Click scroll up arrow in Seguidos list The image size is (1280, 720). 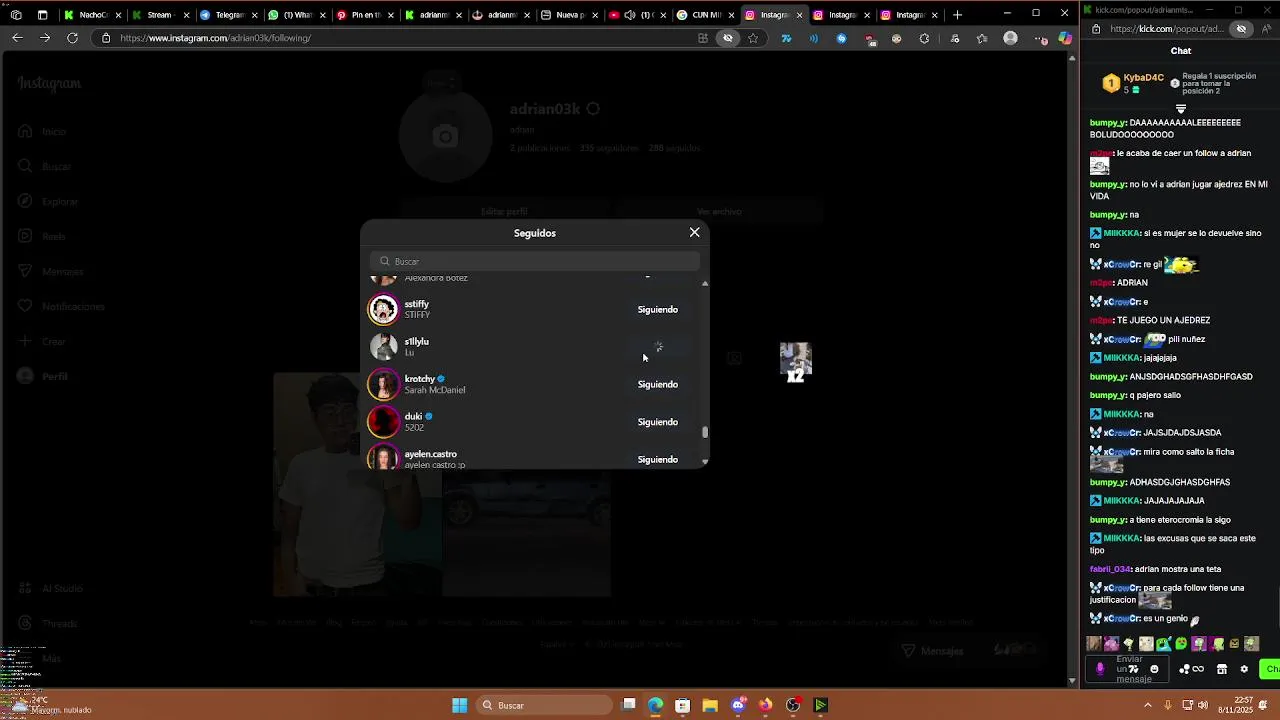tap(705, 284)
